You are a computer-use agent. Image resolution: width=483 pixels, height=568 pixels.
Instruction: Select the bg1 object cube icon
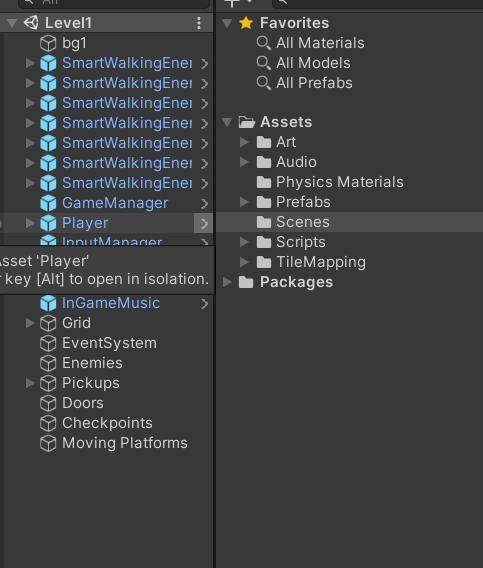(x=48, y=43)
